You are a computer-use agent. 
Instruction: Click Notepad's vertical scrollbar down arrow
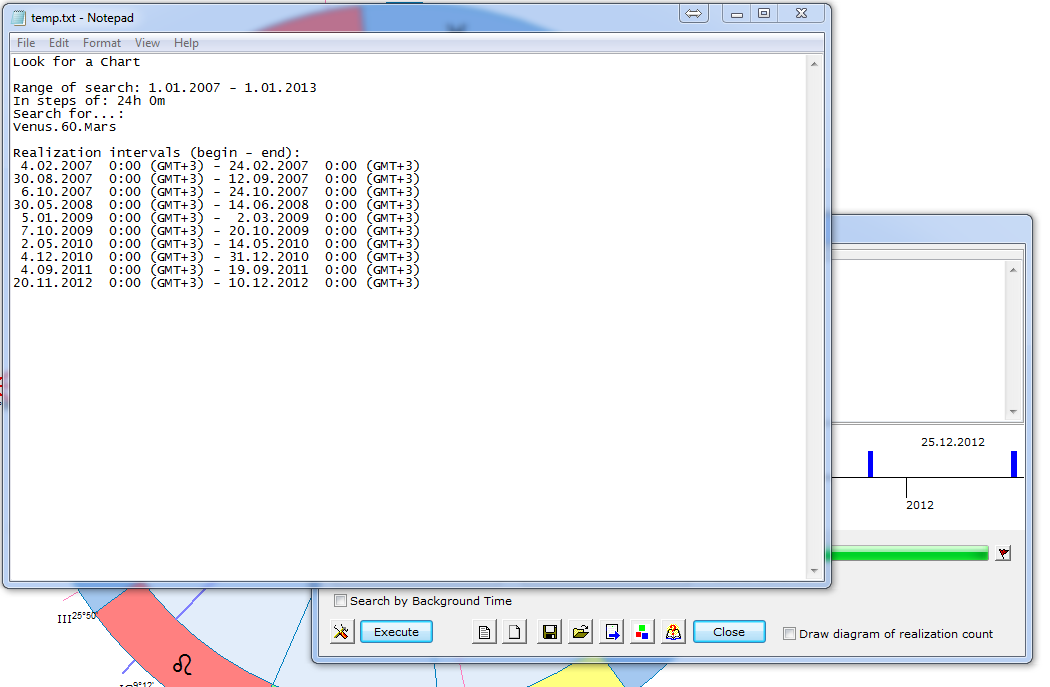pyautogui.click(x=815, y=571)
